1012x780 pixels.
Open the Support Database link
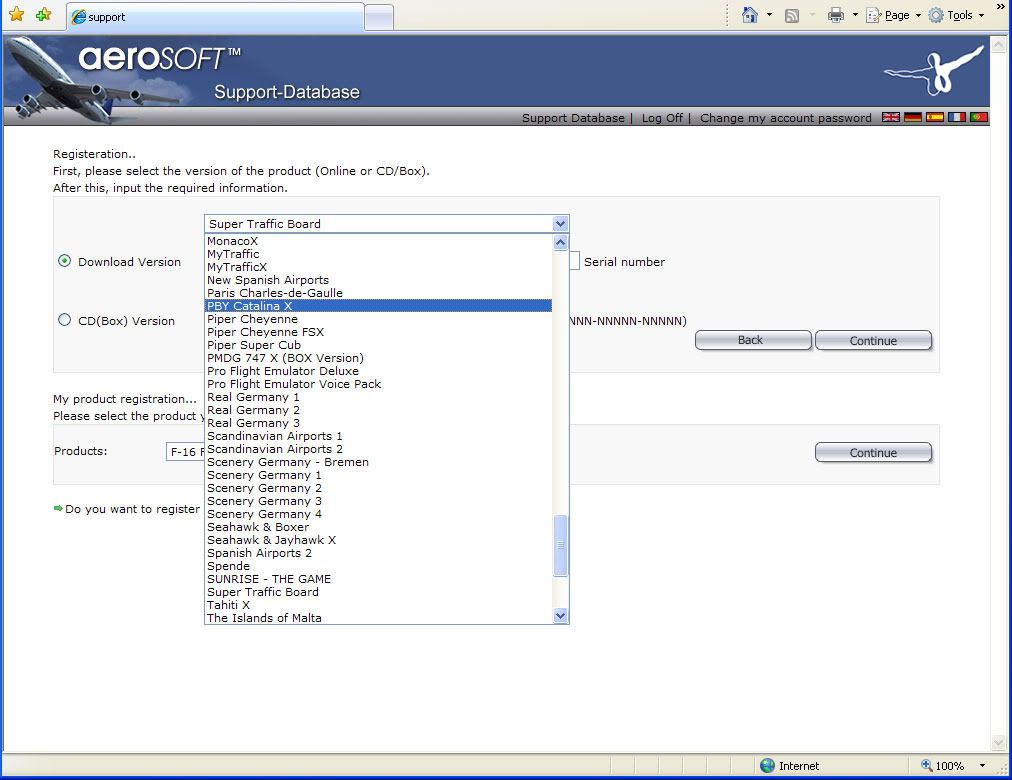pos(573,118)
